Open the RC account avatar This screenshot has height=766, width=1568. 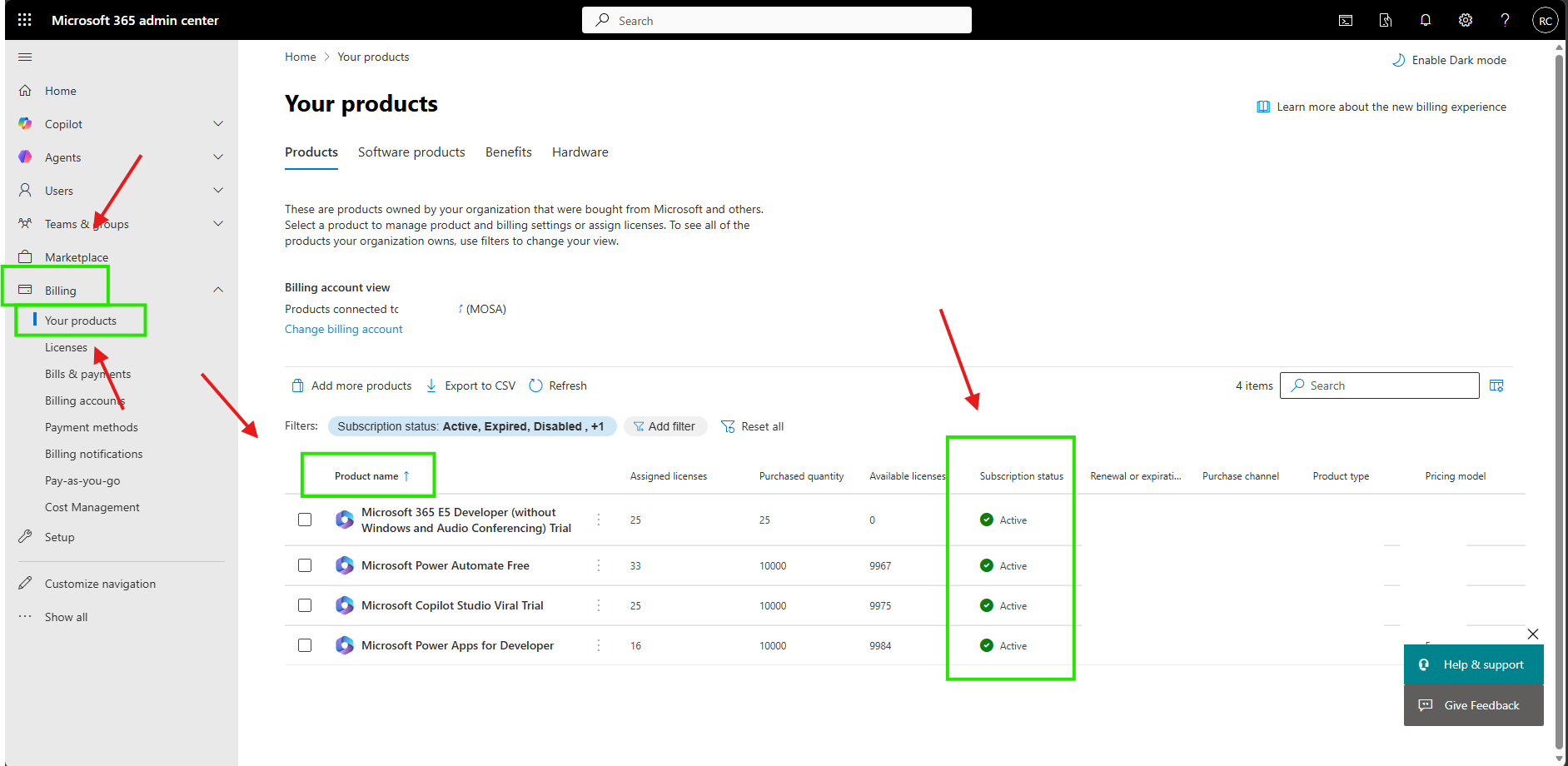point(1546,20)
